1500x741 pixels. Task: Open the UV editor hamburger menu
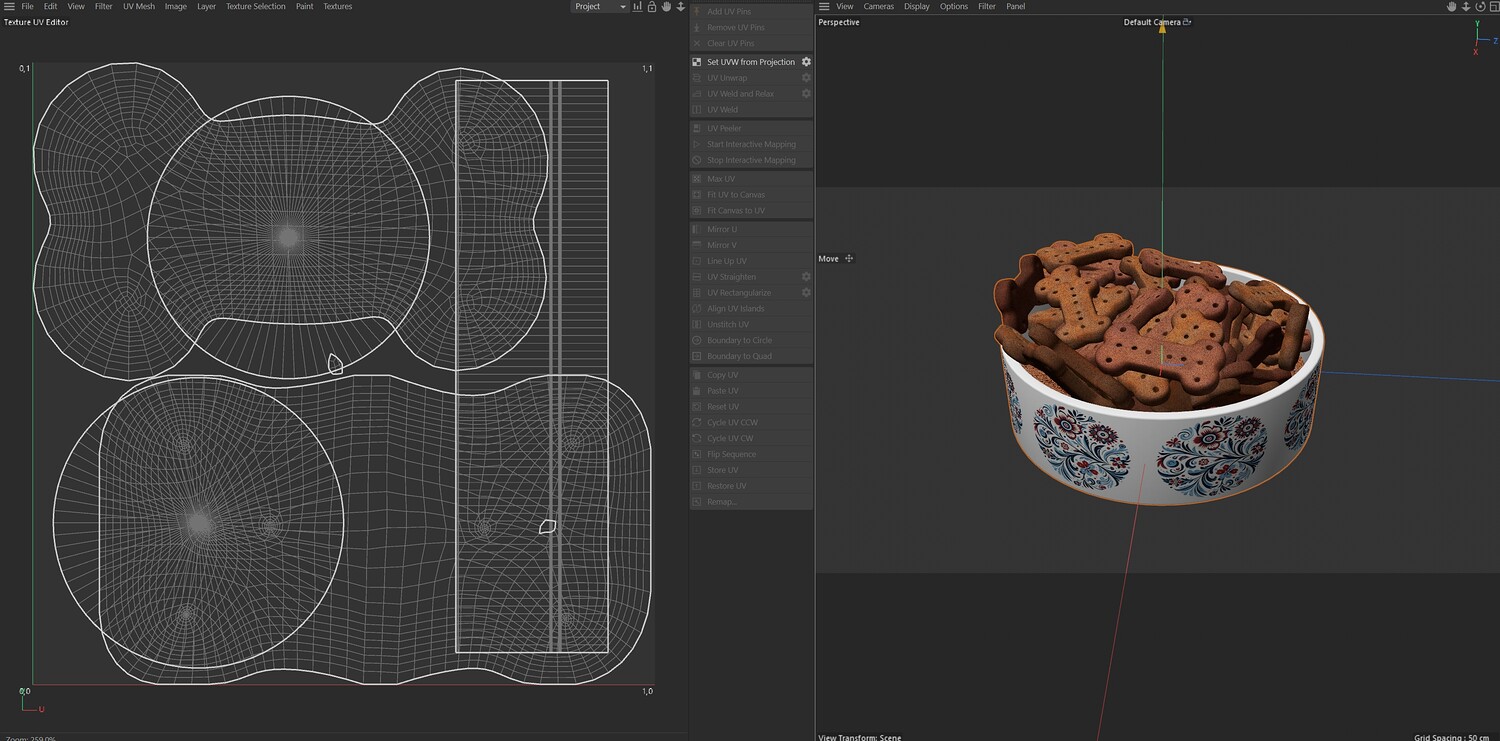(x=9, y=6)
